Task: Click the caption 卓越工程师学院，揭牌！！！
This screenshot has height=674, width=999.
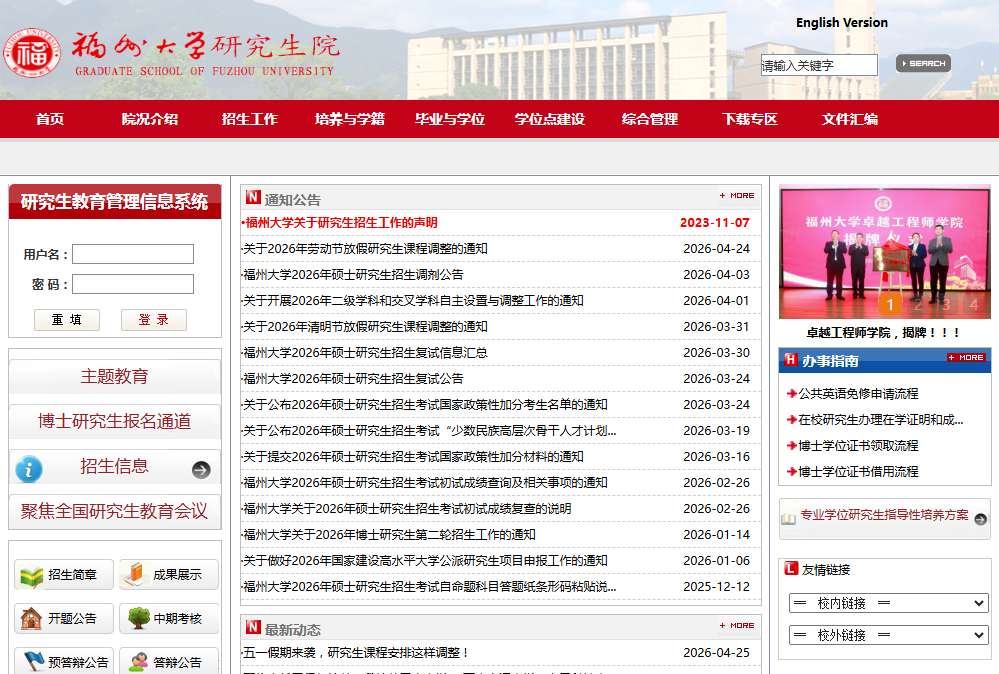Action: click(x=883, y=333)
